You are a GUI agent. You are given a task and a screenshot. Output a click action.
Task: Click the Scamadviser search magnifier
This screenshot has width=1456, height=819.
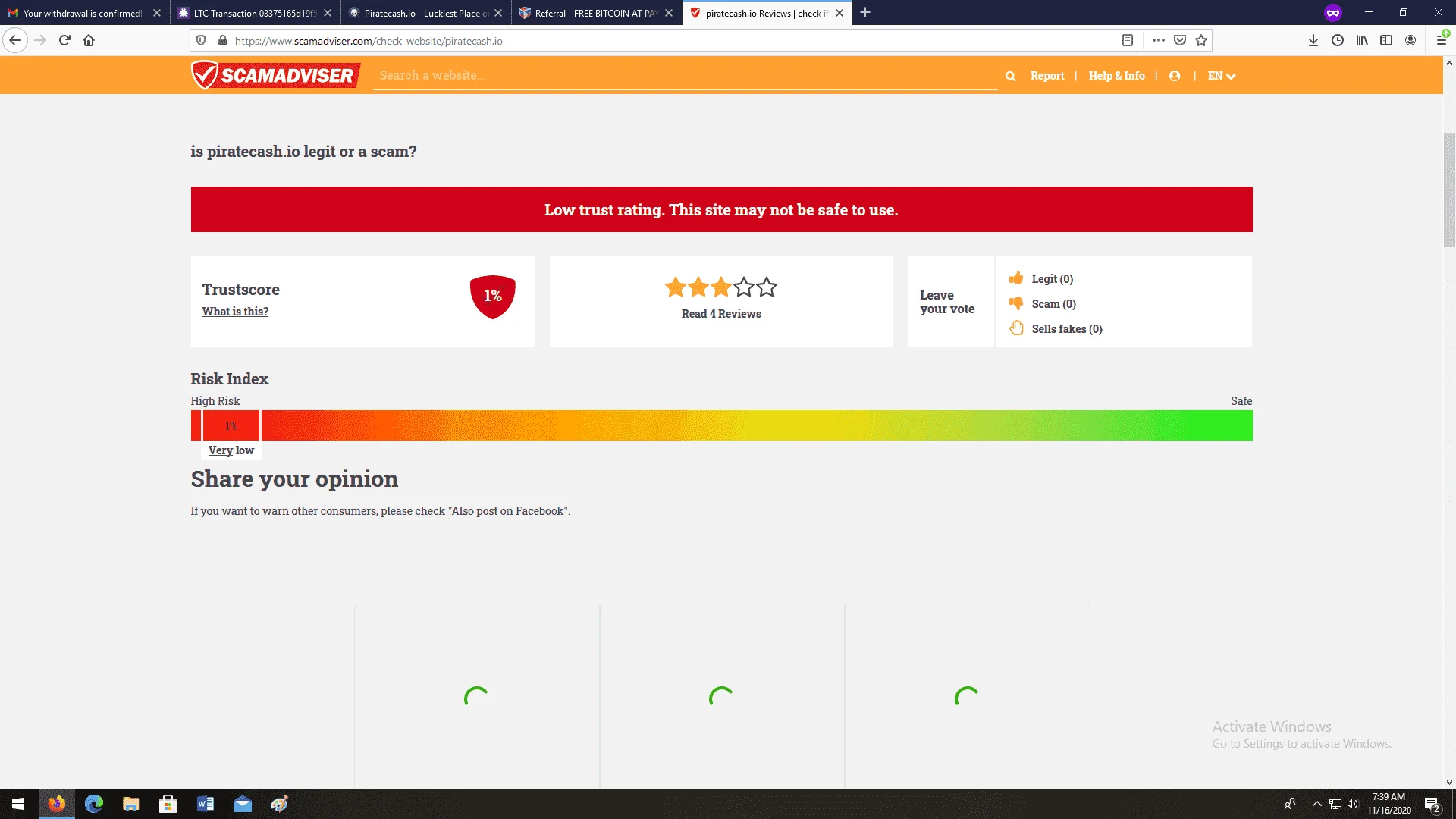point(1010,76)
